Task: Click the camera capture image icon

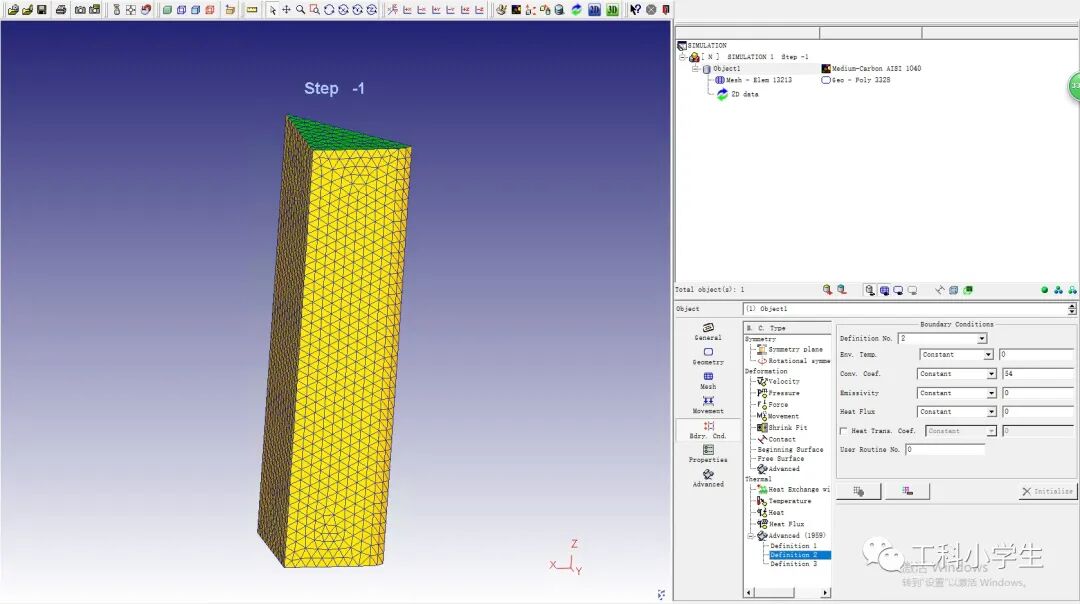Action: coord(80,10)
